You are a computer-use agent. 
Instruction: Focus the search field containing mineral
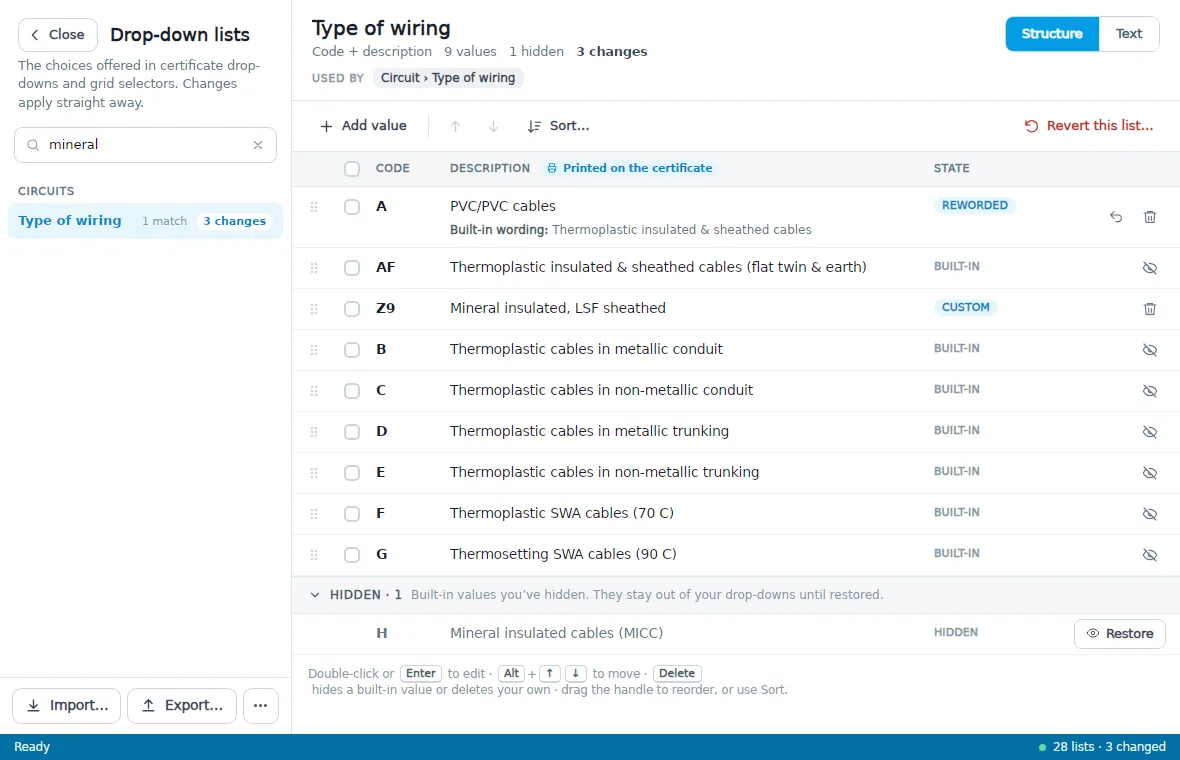(x=145, y=144)
